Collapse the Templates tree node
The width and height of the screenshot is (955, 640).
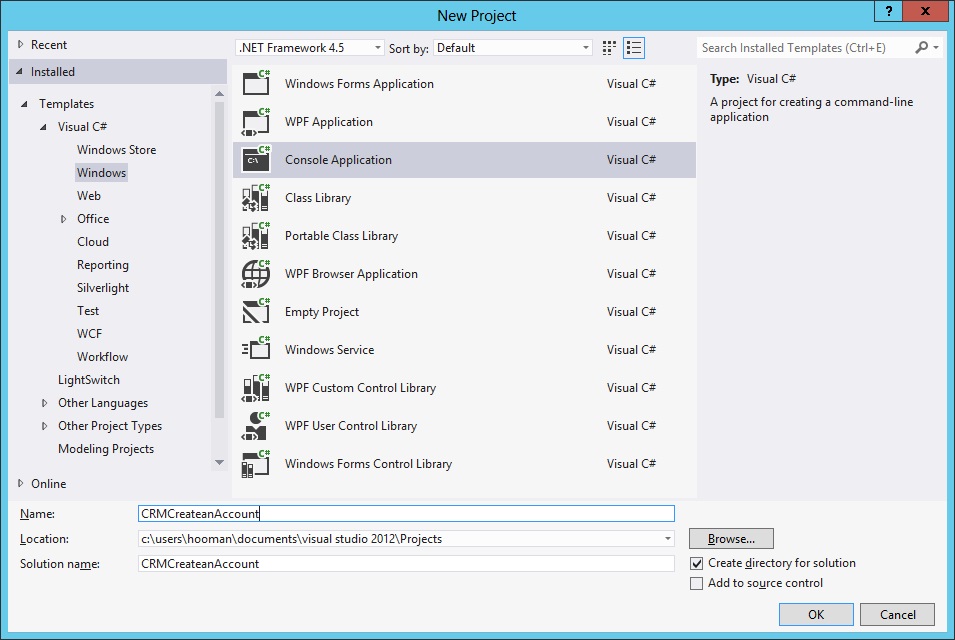(24, 104)
